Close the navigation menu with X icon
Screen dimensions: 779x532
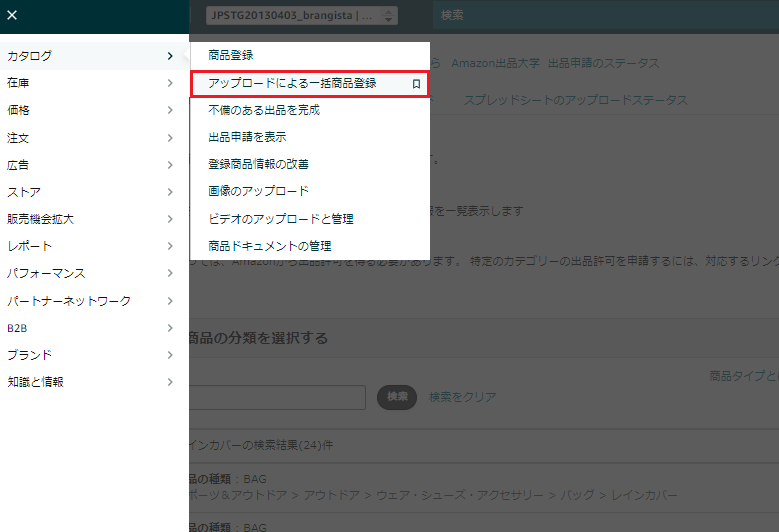12,16
